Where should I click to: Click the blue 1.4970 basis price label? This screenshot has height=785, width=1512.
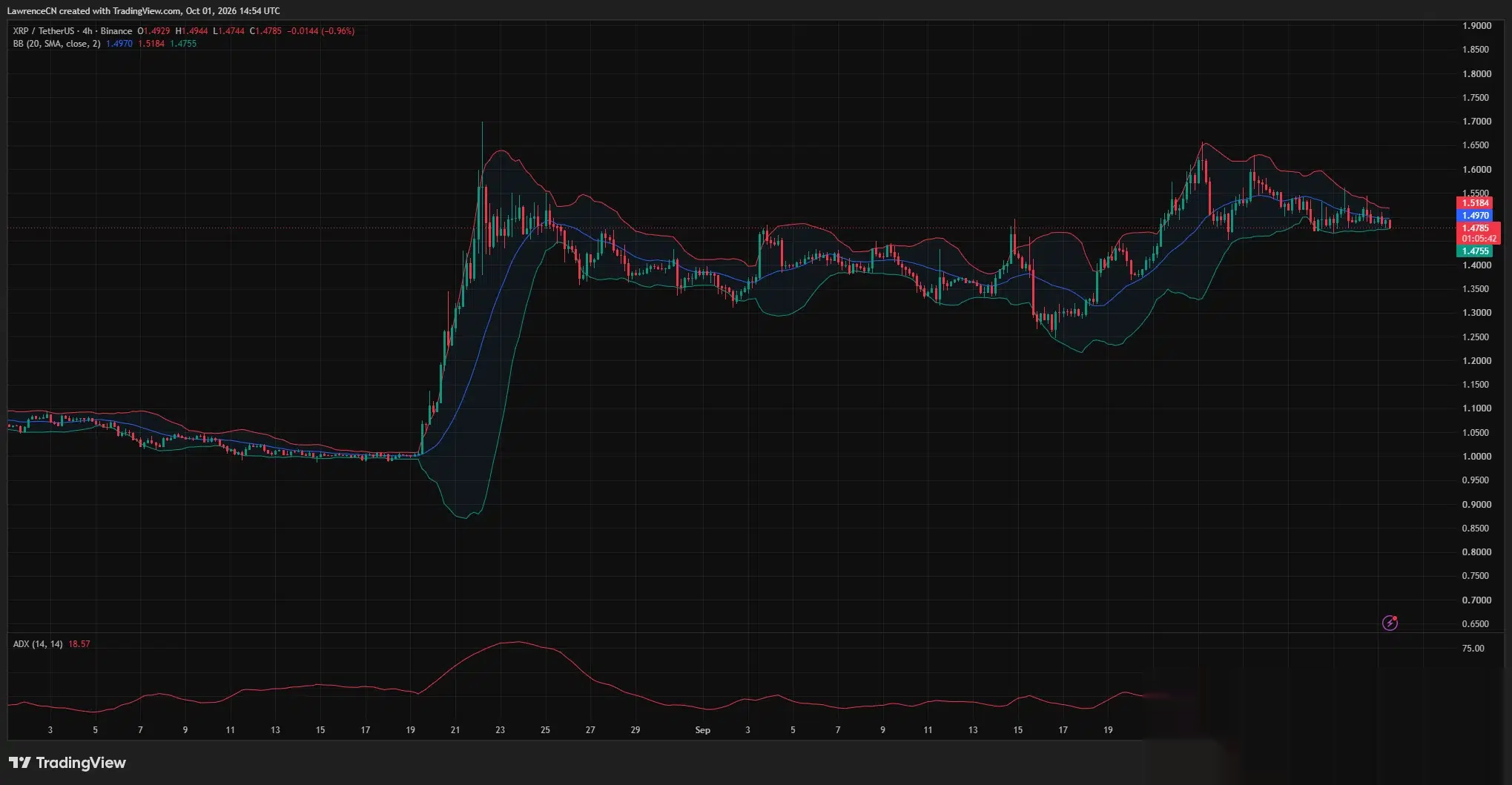point(1475,216)
